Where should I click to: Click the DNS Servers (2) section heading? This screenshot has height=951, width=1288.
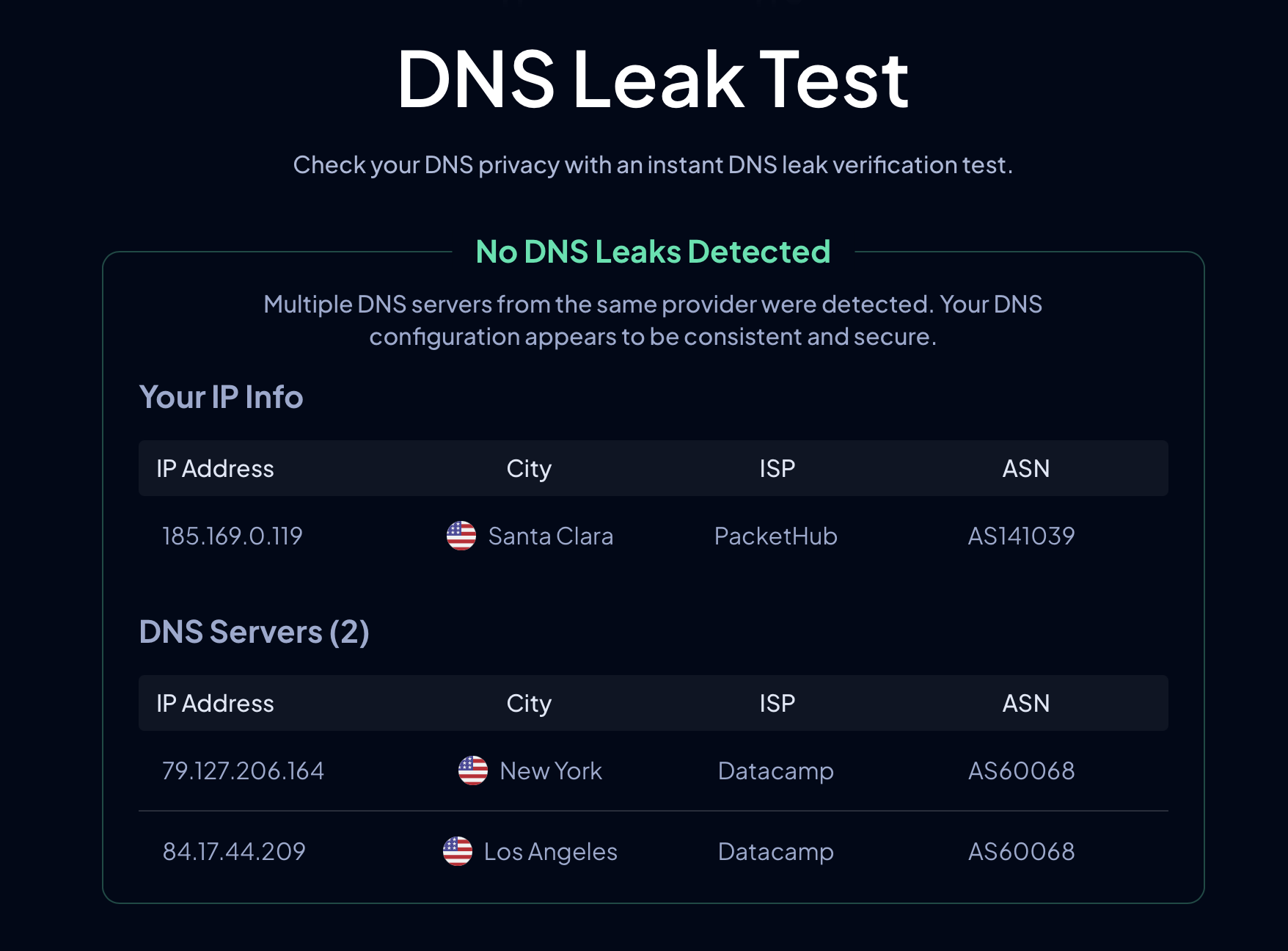[x=254, y=632]
